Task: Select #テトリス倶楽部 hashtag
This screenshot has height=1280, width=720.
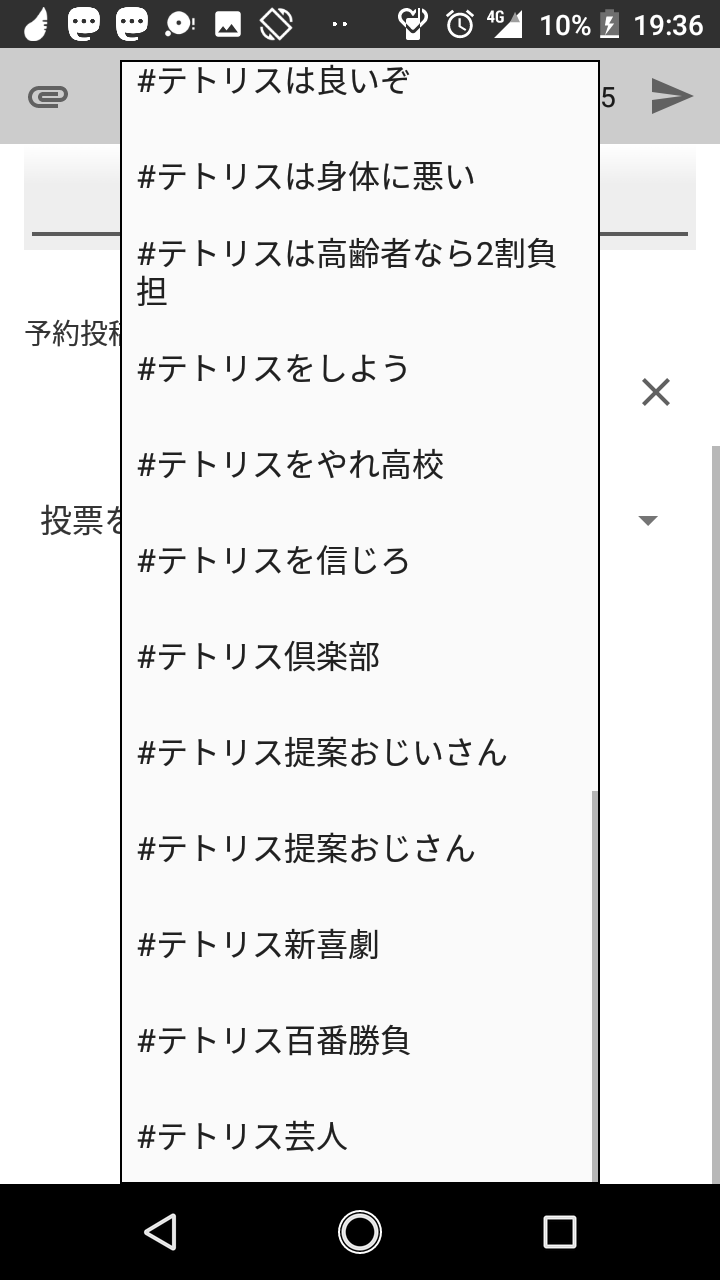Action: 258,657
